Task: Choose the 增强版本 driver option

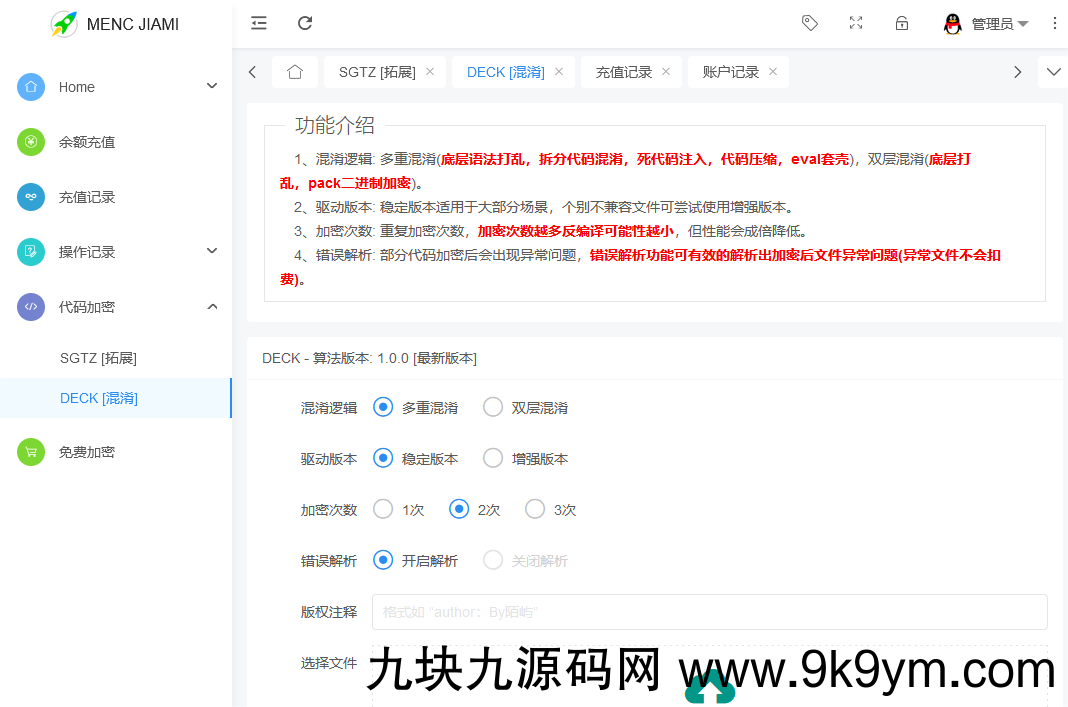Action: tap(493, 458)
